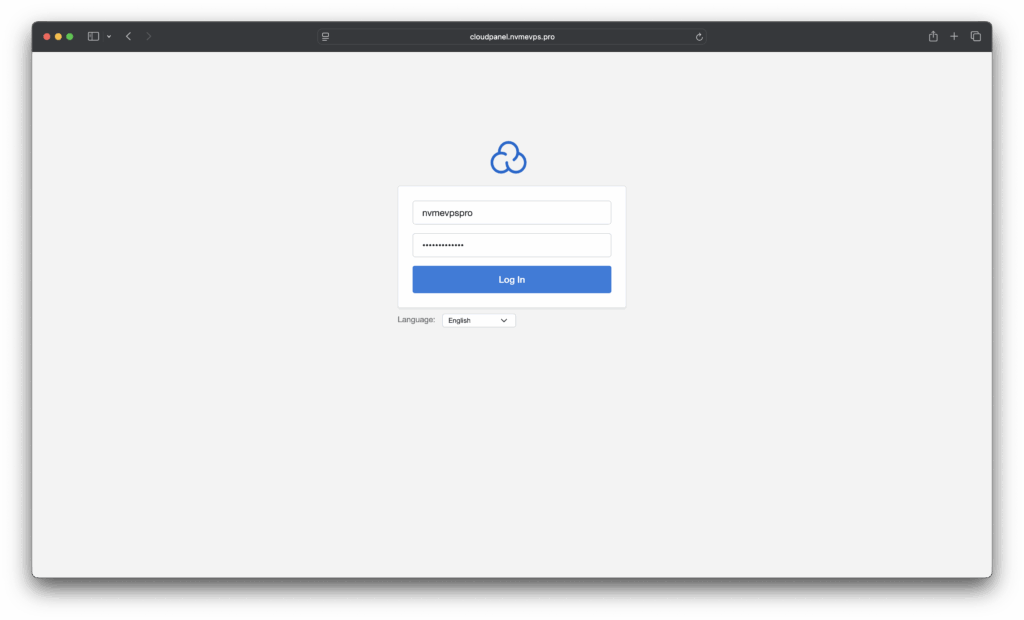Select the address bar URL text
This screenshot has width=1024, height=620.
(x=511, y=37)
